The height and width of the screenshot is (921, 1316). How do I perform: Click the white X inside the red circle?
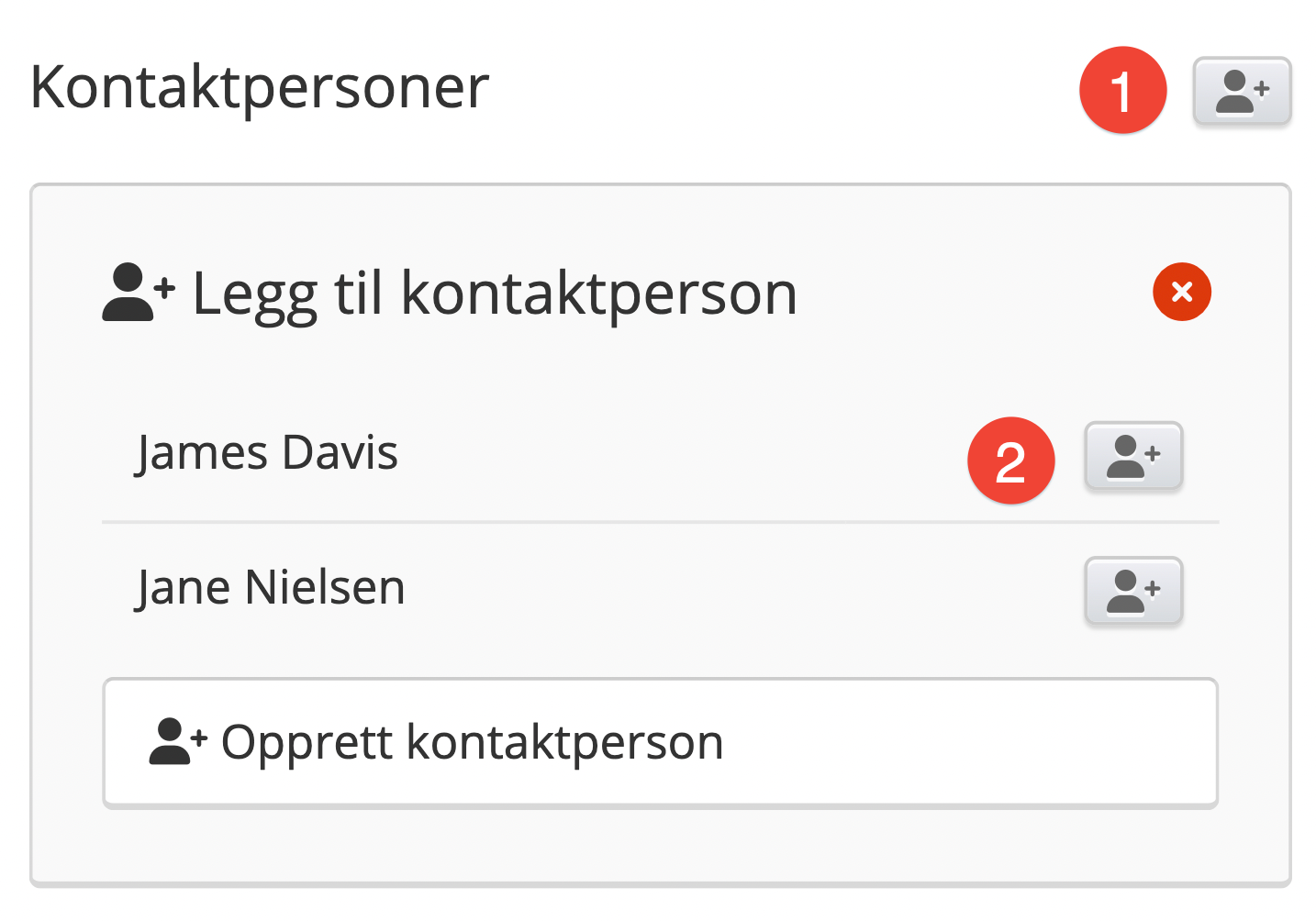pos(1182,292)
